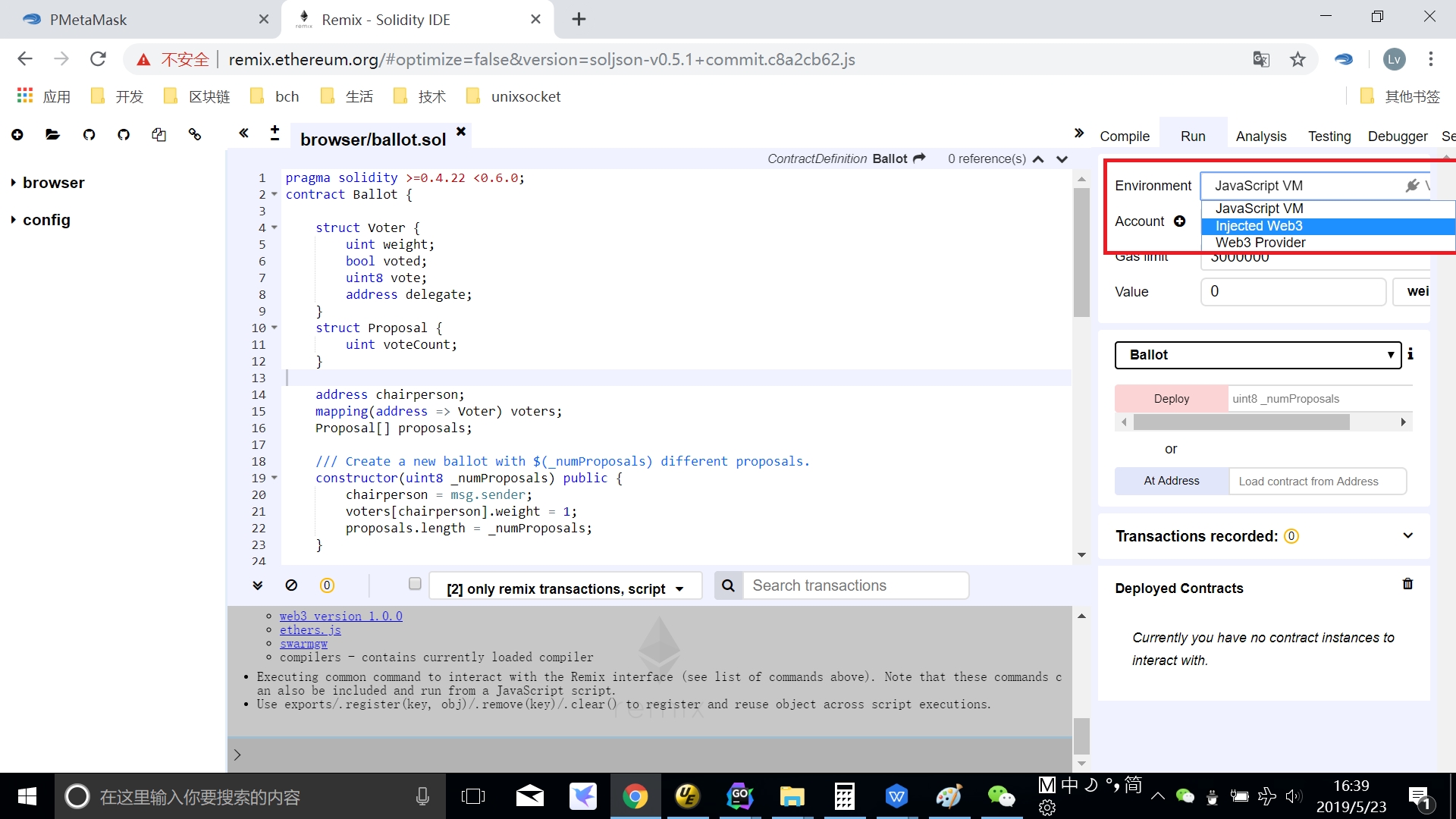Switch to the Compile tab
The image size is (1456, 819).
tap(1125, 136)
